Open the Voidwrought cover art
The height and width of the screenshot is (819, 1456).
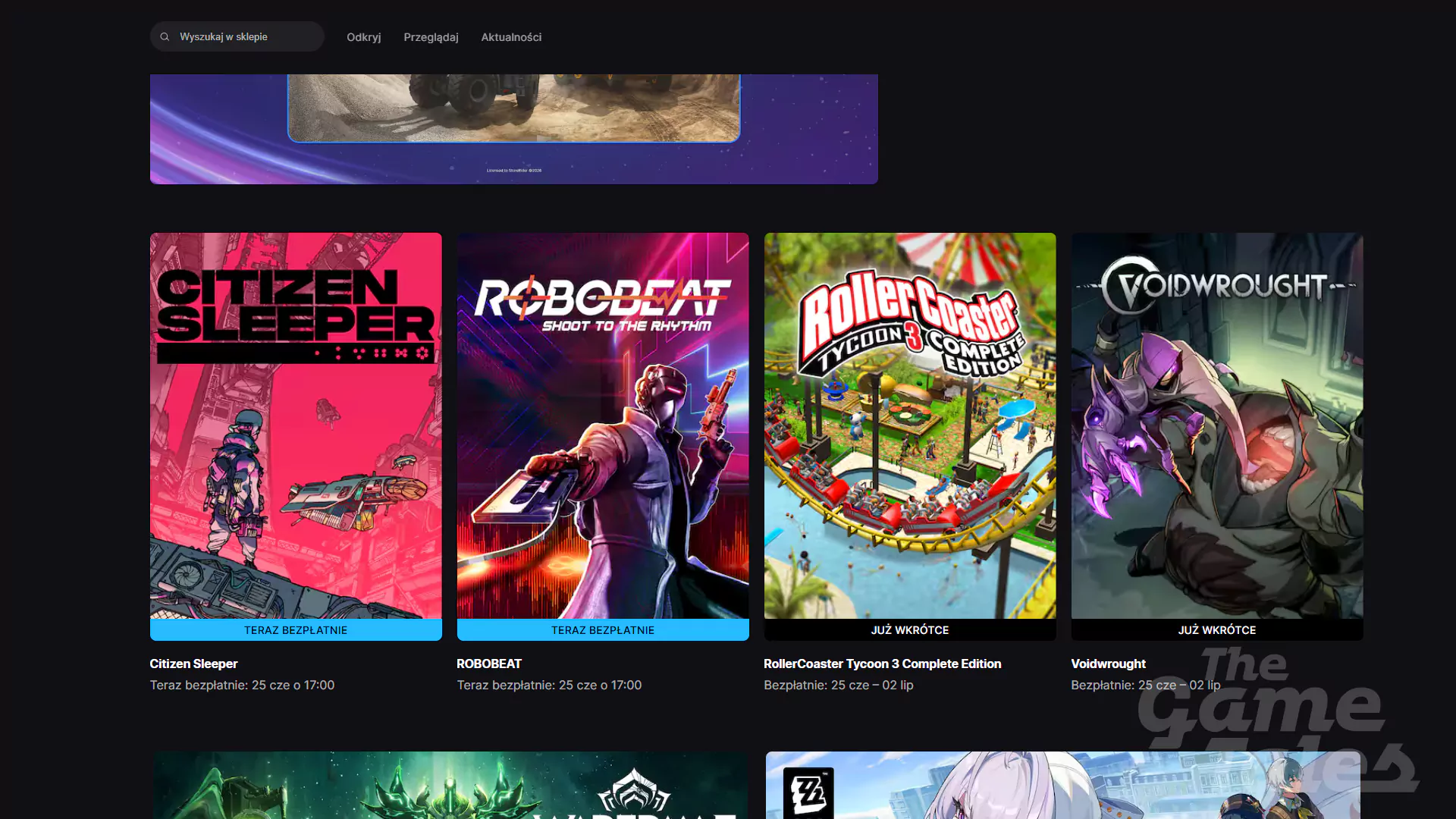point(1217,425)
